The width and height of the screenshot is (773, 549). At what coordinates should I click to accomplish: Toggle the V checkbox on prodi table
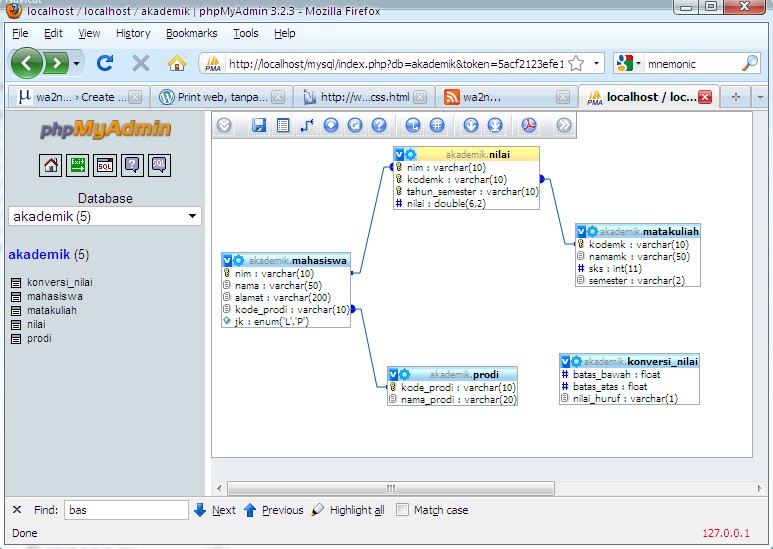tap(393, 374)
